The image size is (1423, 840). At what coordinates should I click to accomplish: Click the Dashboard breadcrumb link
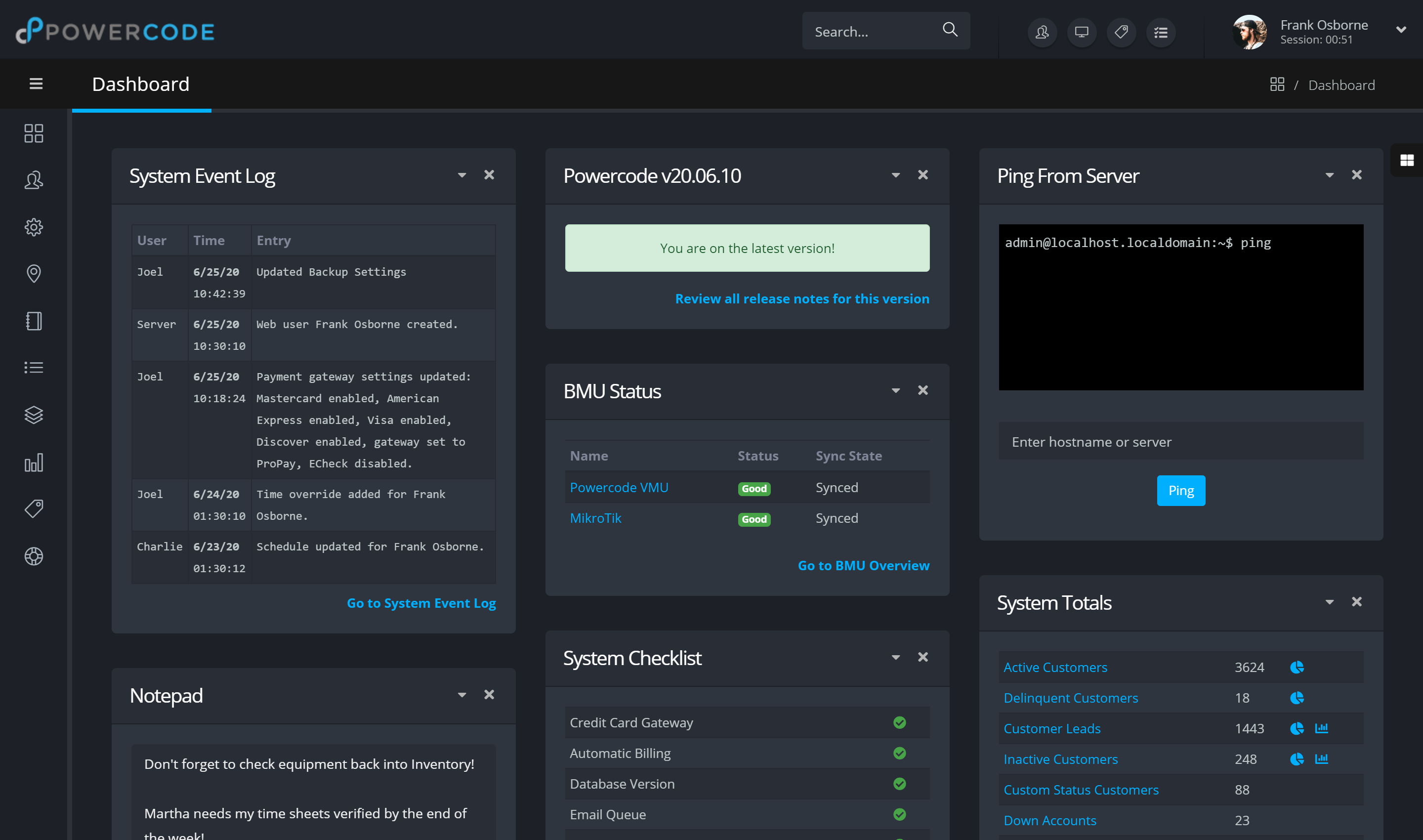(x=1341, y=85)
